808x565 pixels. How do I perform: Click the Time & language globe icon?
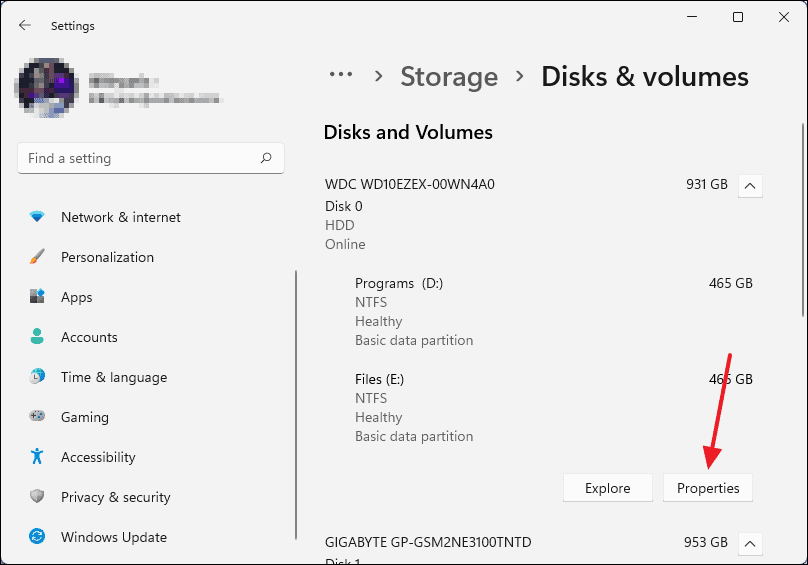[x=37, y=377]
